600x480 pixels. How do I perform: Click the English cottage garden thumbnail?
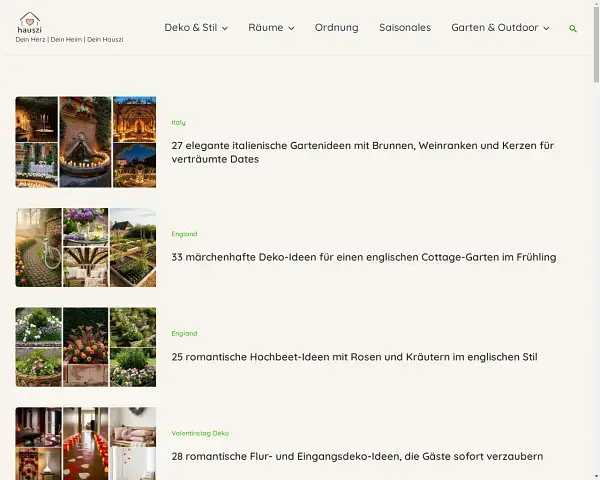(86, 247)
